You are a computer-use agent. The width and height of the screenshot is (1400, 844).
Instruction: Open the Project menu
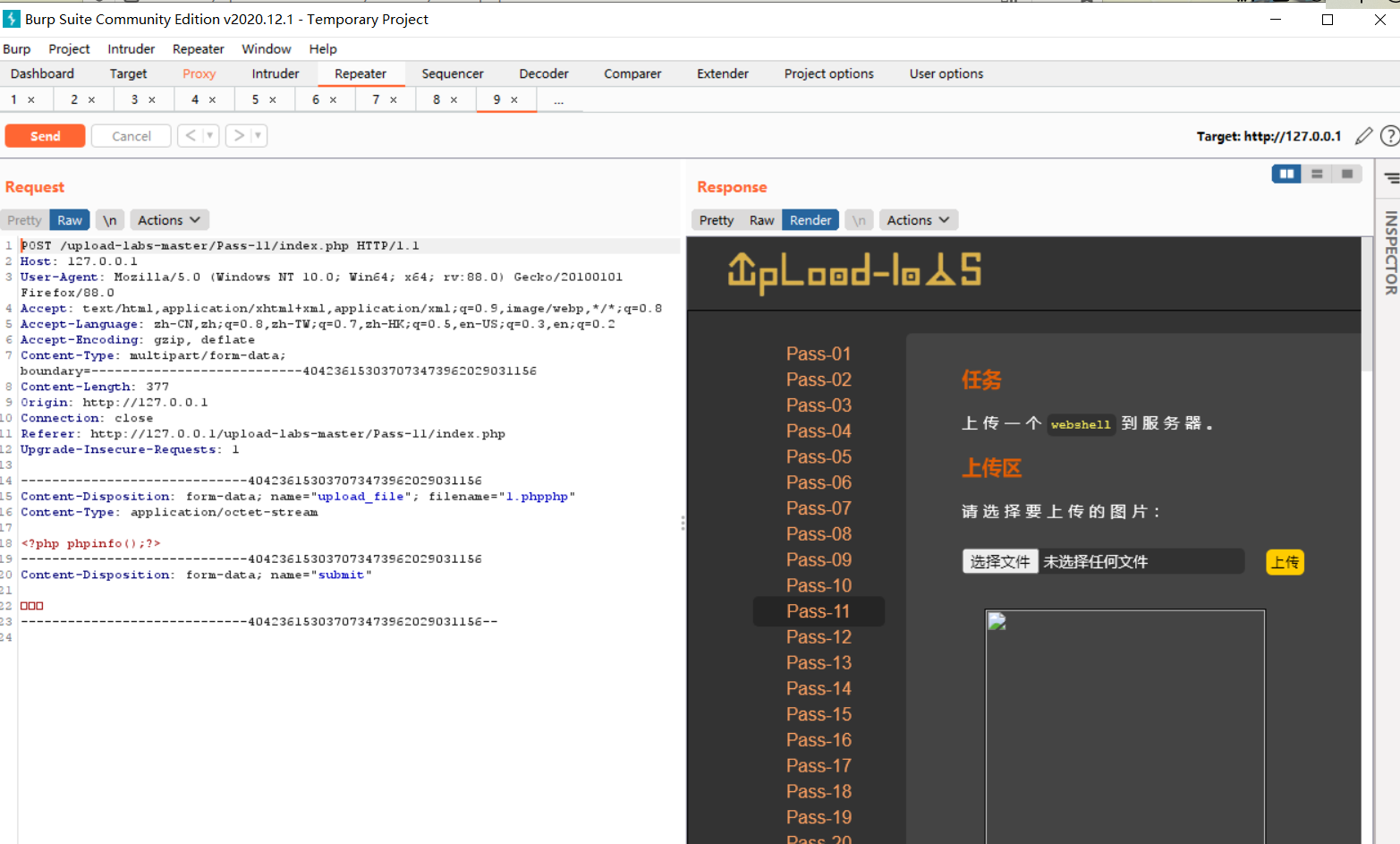point(69,49)
